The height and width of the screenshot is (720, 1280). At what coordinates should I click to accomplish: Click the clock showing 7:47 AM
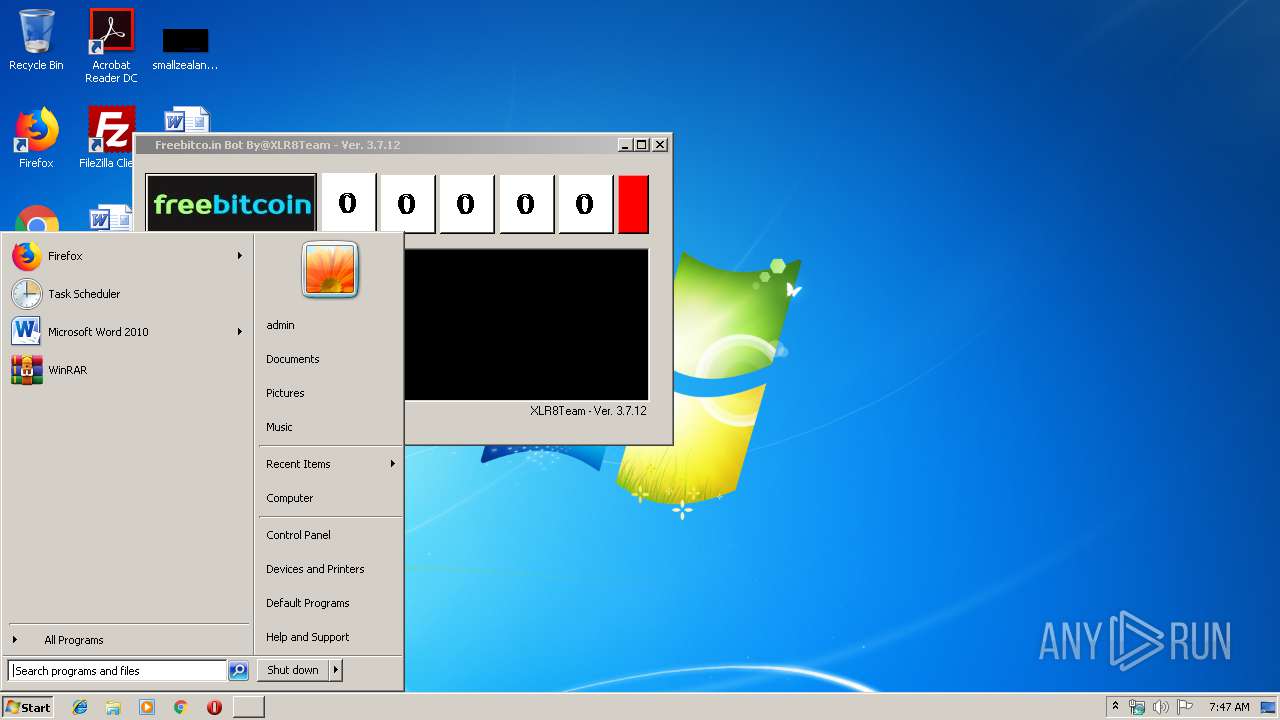coord(1229,707)
